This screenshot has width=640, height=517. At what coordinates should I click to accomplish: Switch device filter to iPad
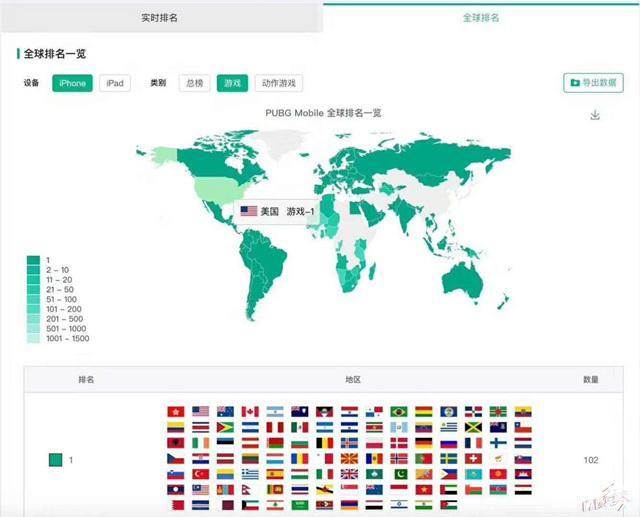(x=115, y=83)
